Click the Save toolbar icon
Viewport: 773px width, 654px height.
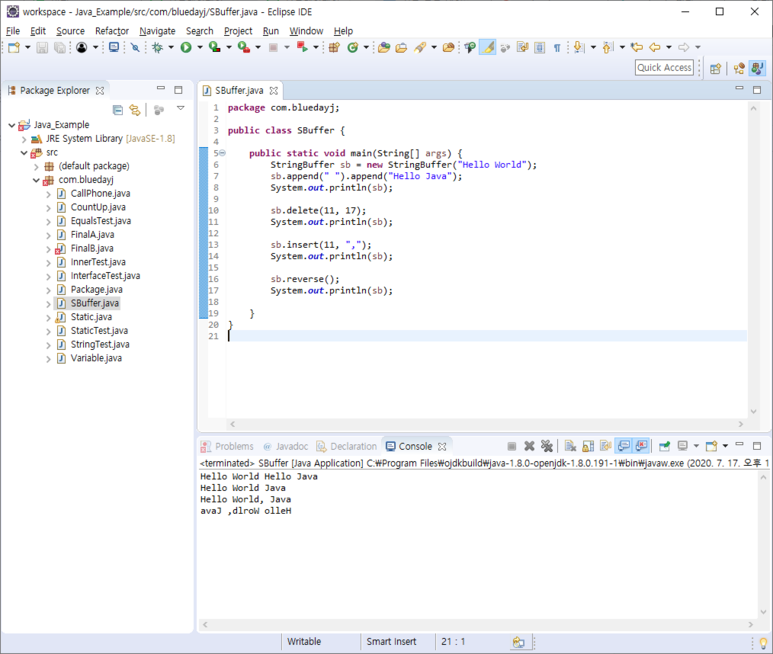42,47
